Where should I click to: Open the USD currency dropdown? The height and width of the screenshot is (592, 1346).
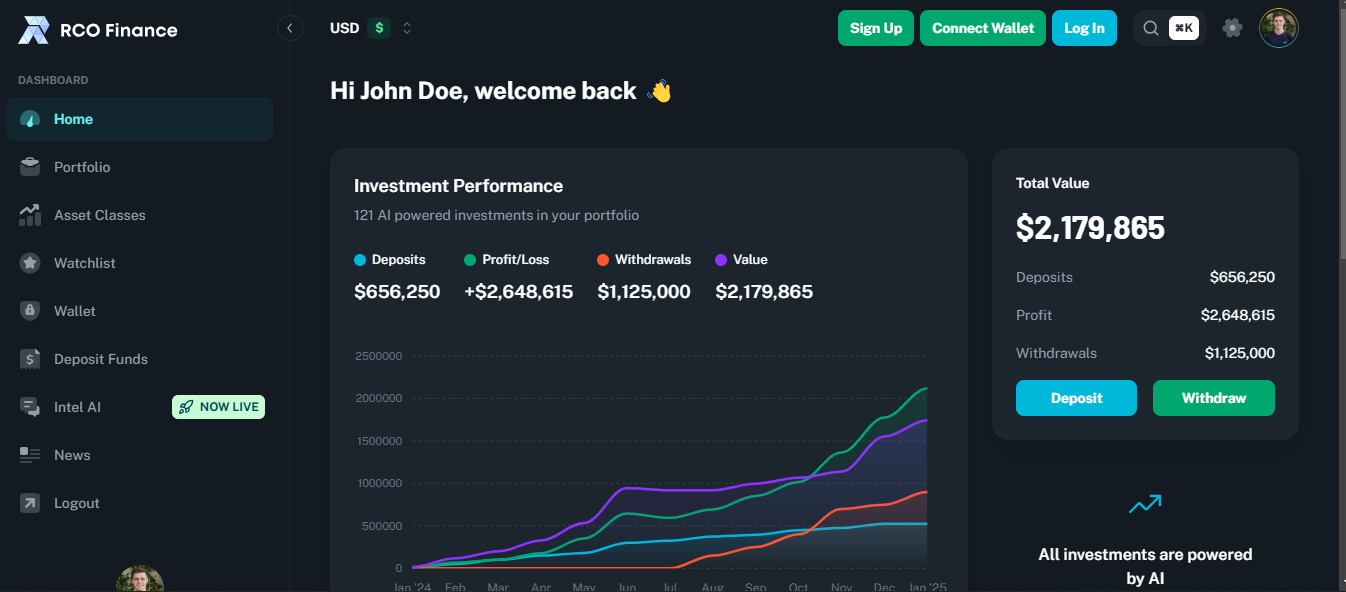pos(371,28)
